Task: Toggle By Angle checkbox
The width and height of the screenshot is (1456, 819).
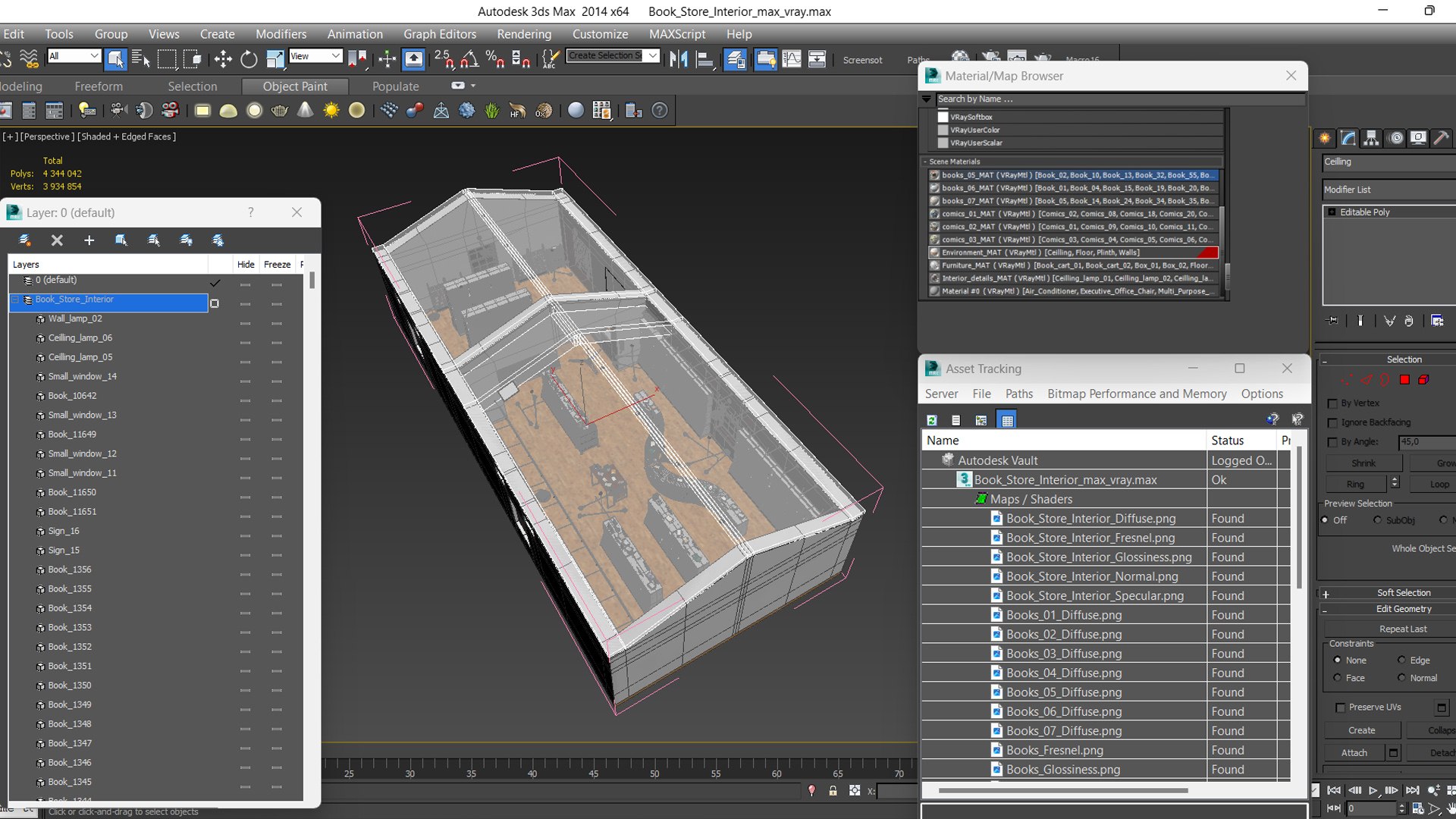Action: click(x=1332, y=442)
